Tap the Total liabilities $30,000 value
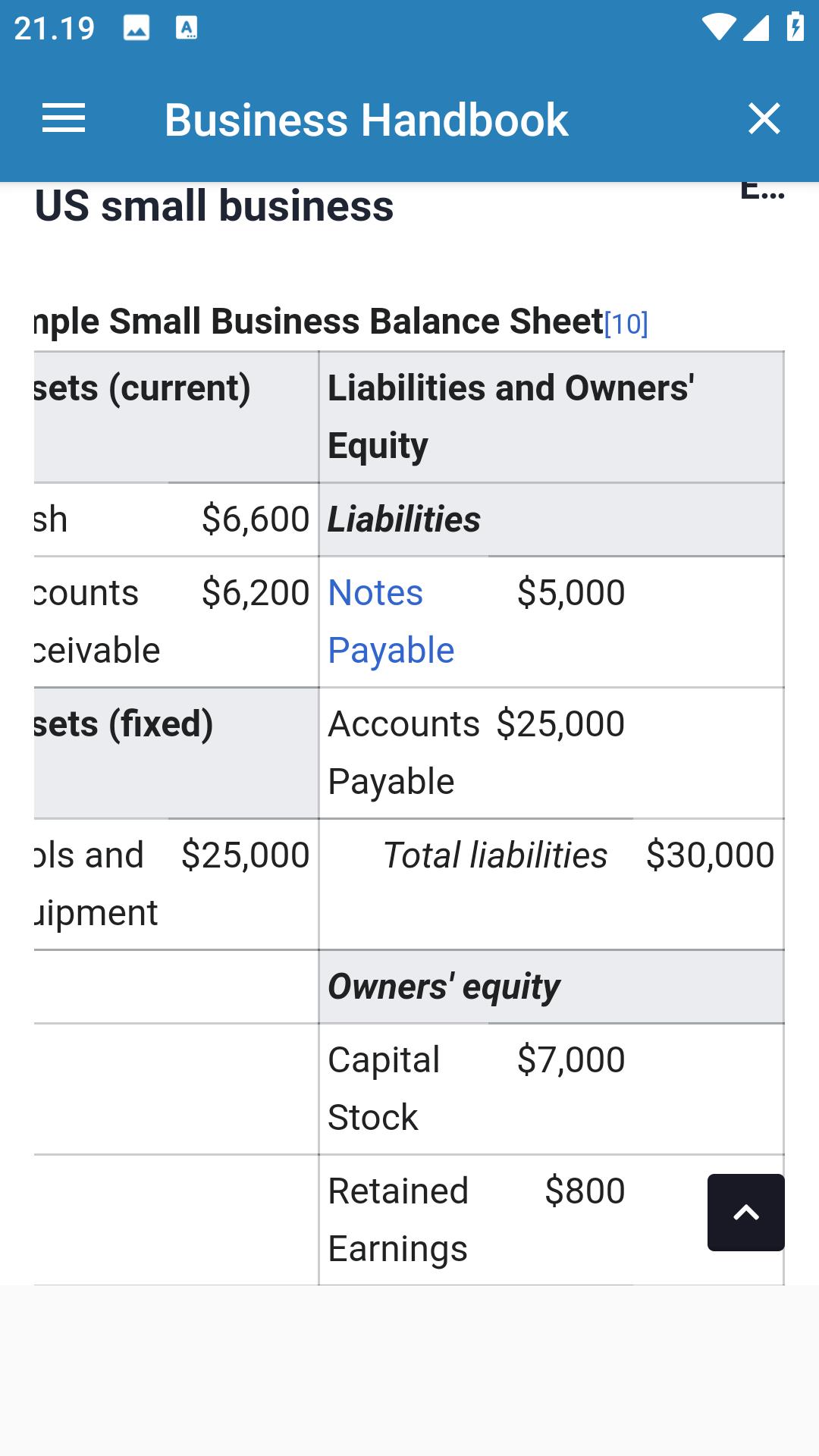819x1456 pixels. (710, 855)
